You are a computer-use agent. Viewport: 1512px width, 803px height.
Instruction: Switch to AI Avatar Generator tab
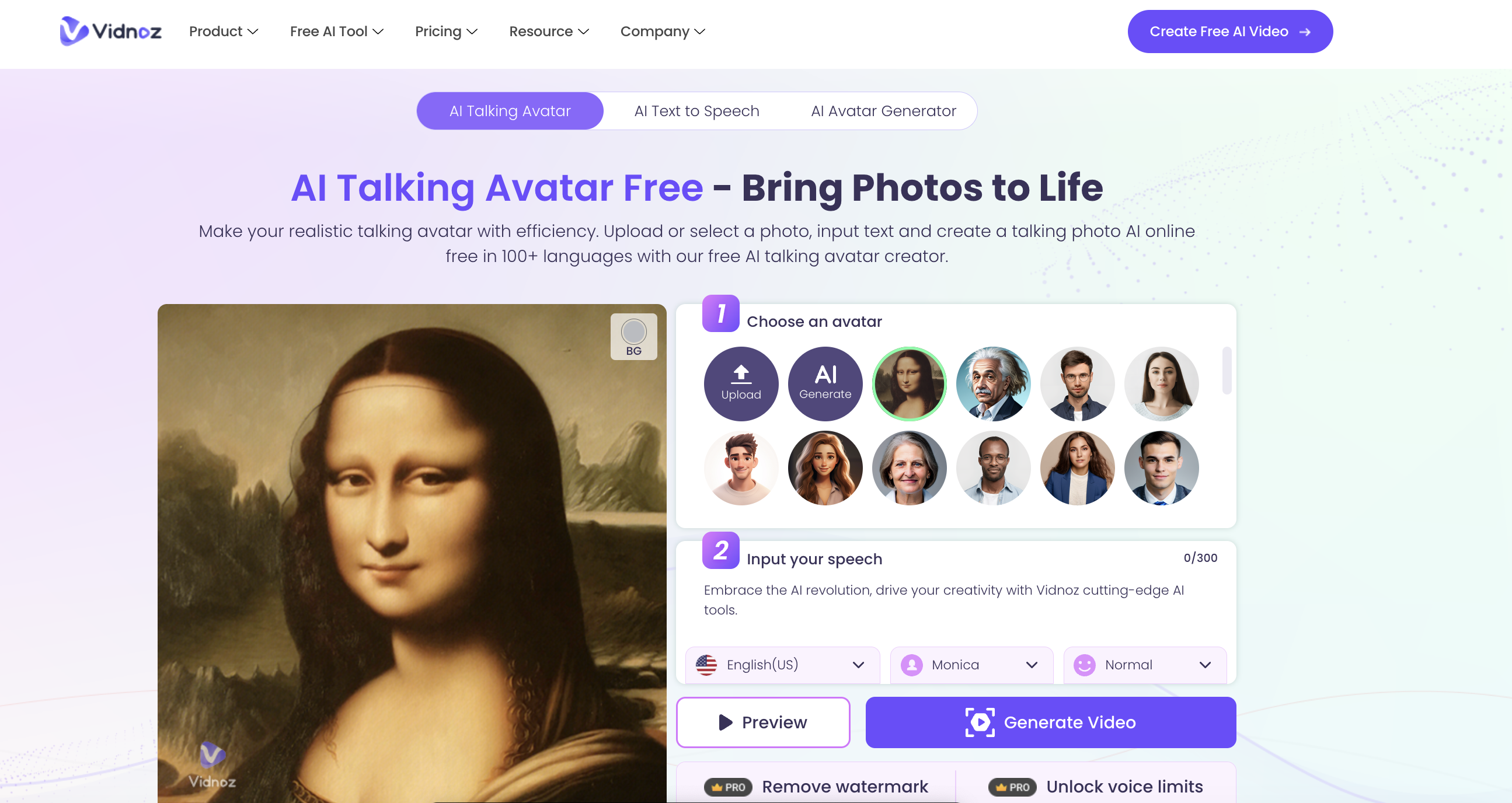tap(883, 110)
